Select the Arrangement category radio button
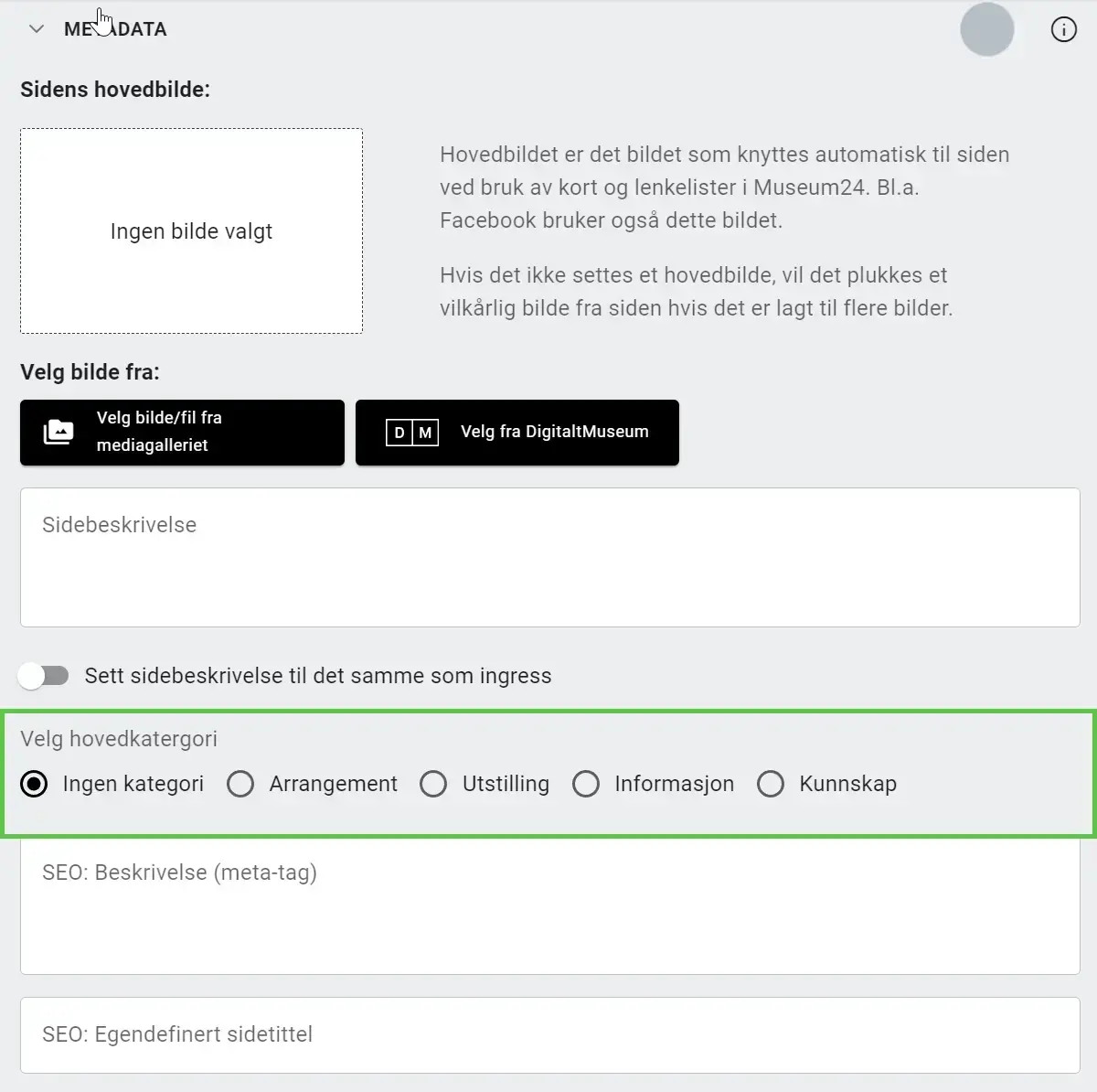Screen dimensions: 1097x1092 point(240,784)
